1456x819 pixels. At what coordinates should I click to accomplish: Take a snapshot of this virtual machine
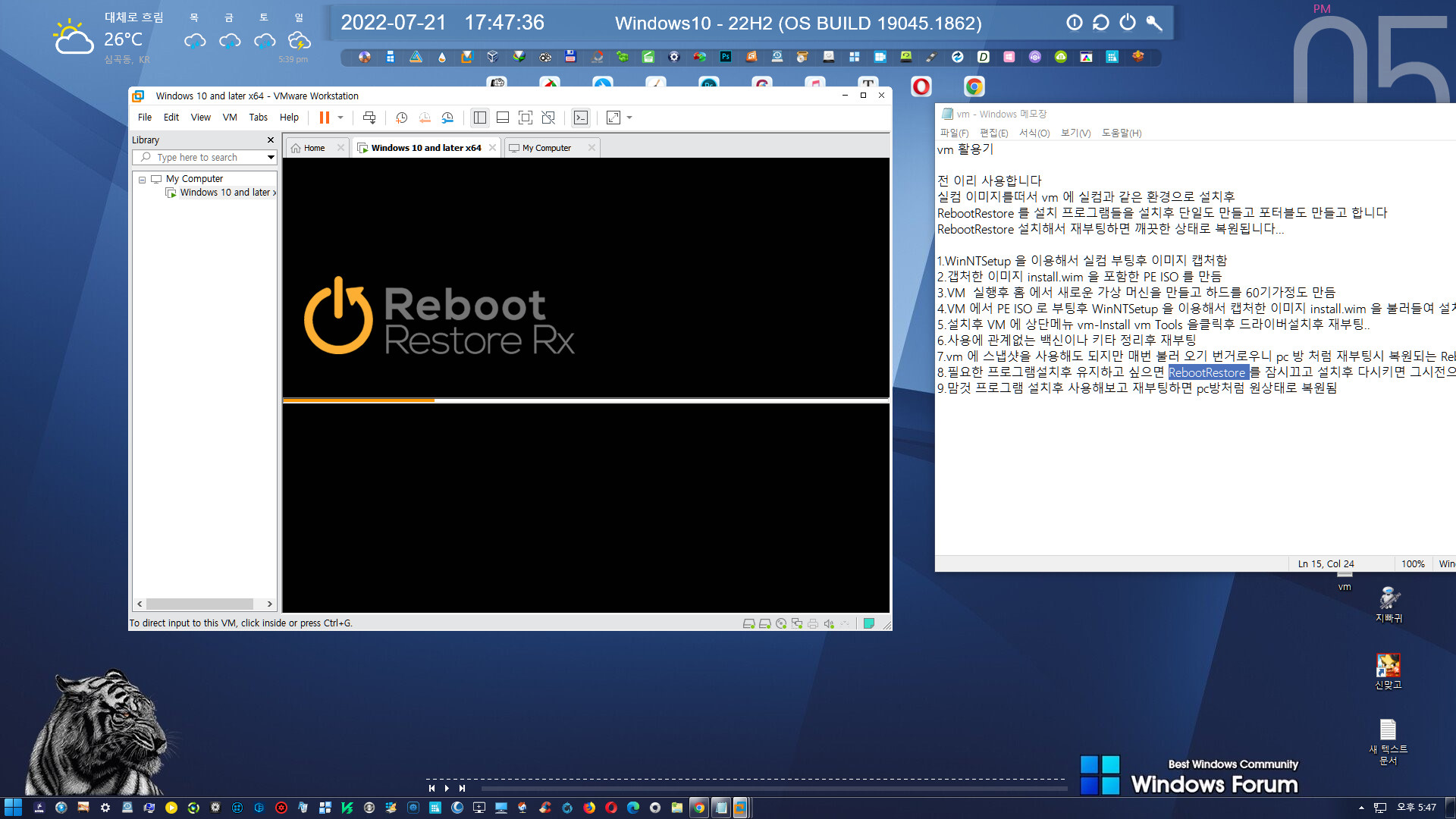(x=402, y=118)
